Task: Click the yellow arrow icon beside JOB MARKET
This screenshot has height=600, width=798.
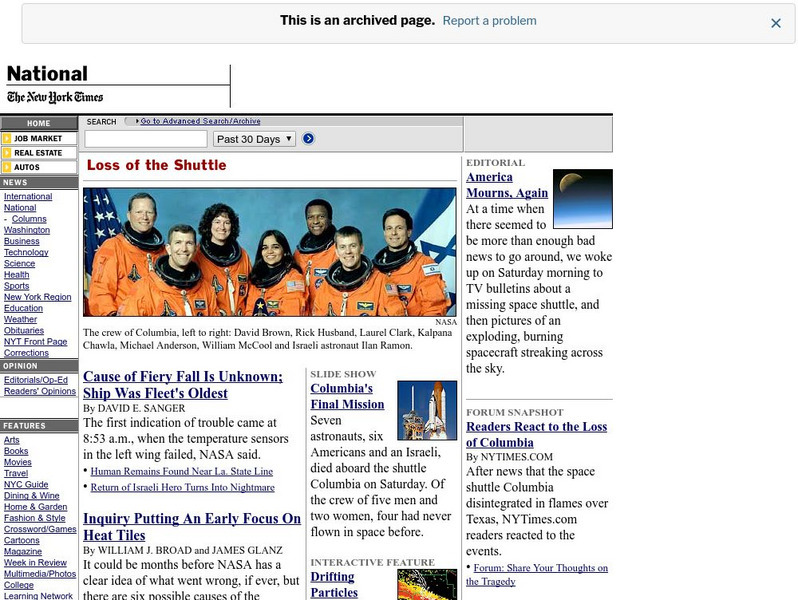Action: coord(7,138)
